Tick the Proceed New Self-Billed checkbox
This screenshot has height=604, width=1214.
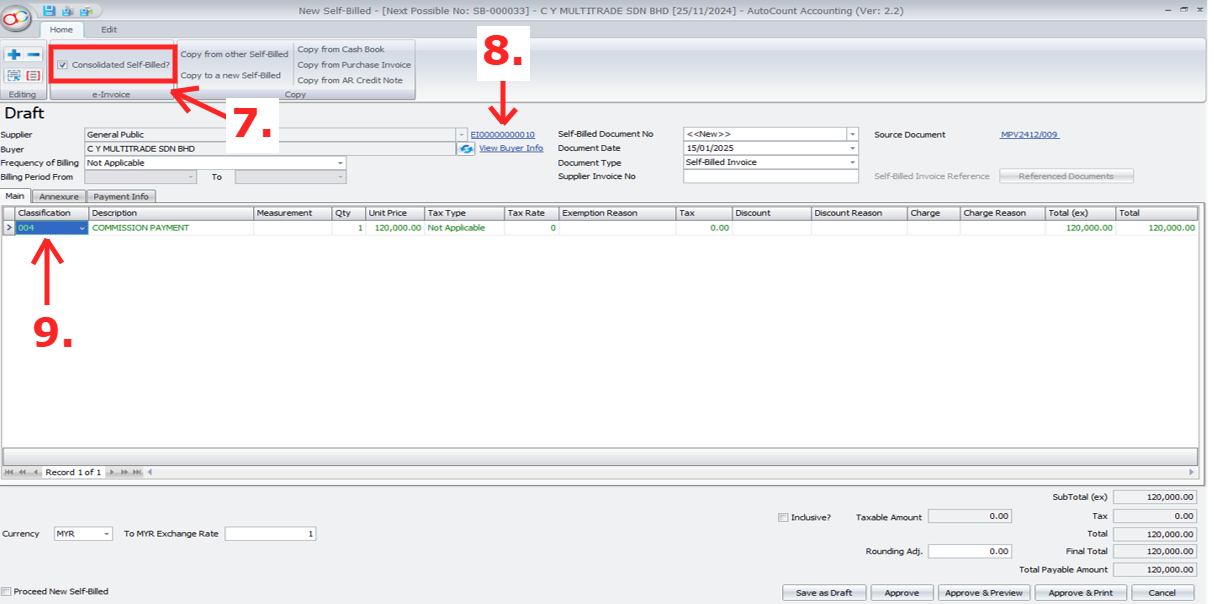pyautogui.click(x=7, y=591)
